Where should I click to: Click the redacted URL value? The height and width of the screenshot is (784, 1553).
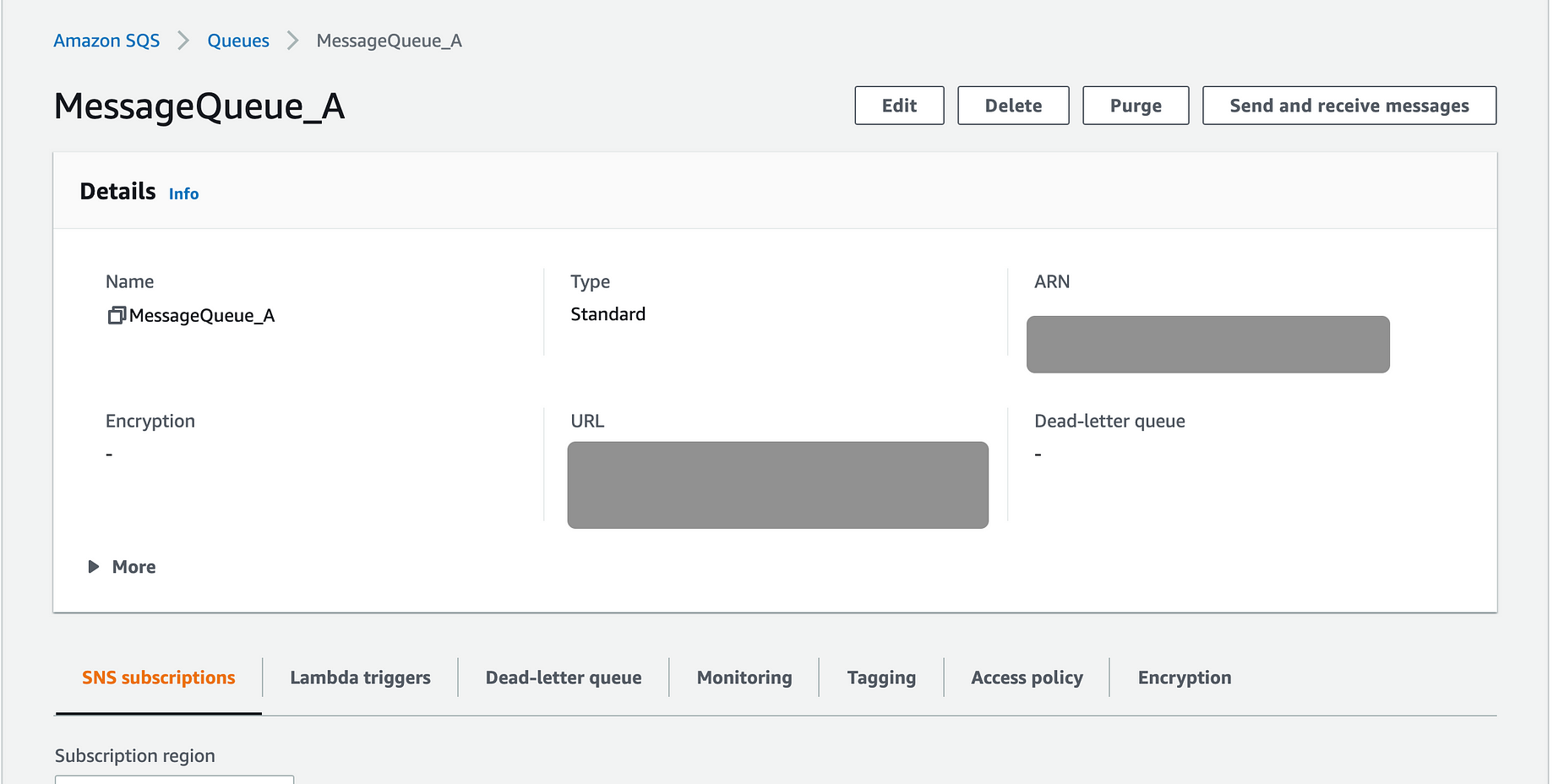[x=777, y=485]
